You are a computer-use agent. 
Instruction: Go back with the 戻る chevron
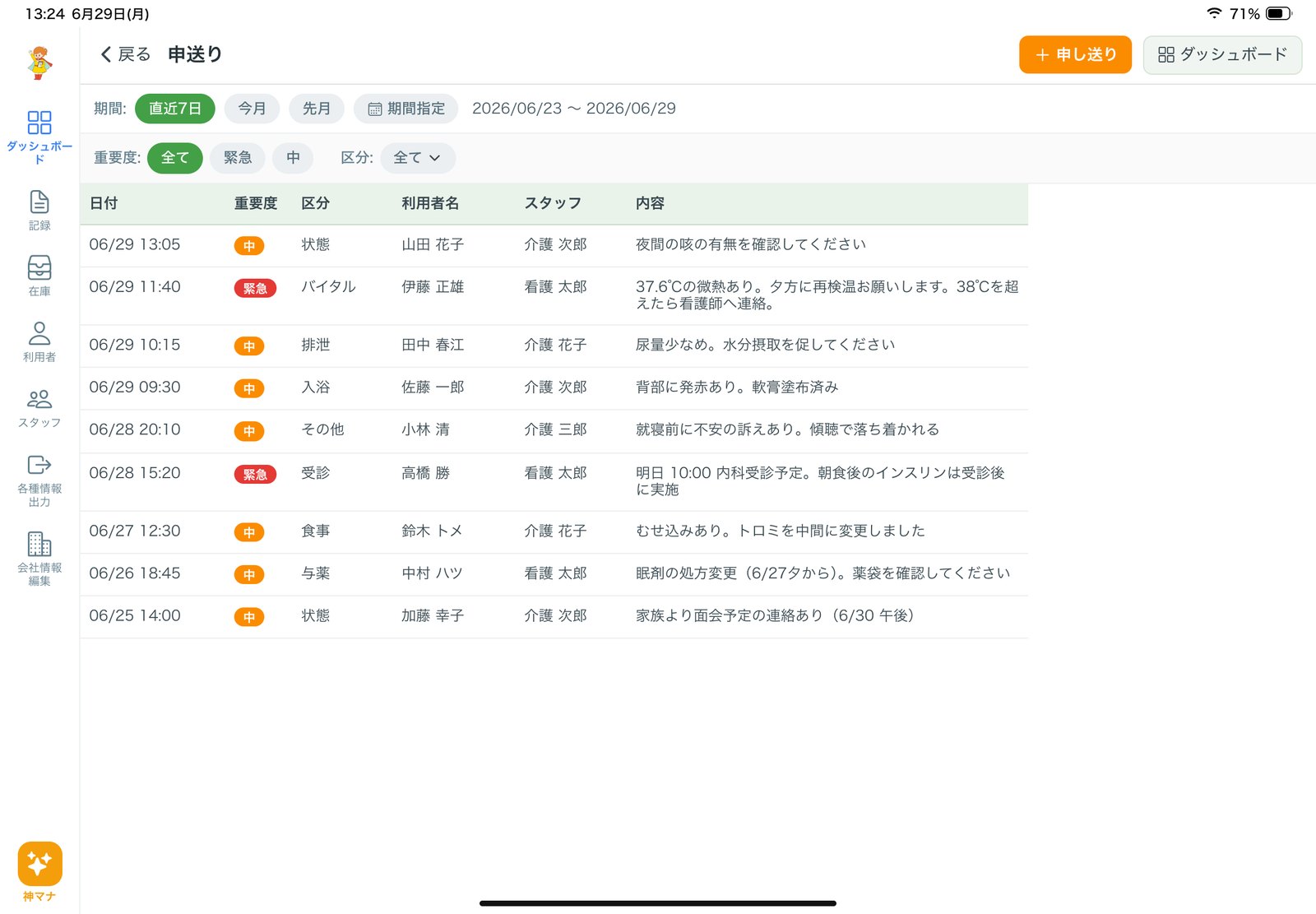[125, 54]
